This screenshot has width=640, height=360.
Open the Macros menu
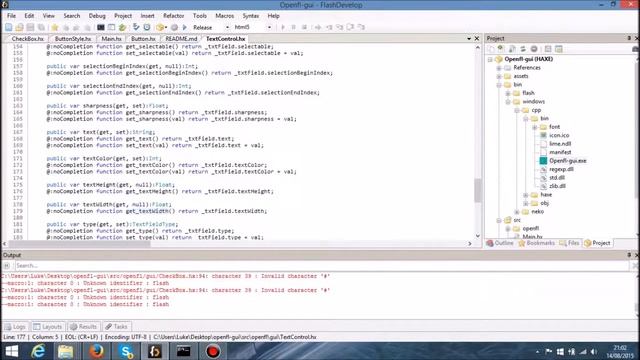[x=224, y=16]
